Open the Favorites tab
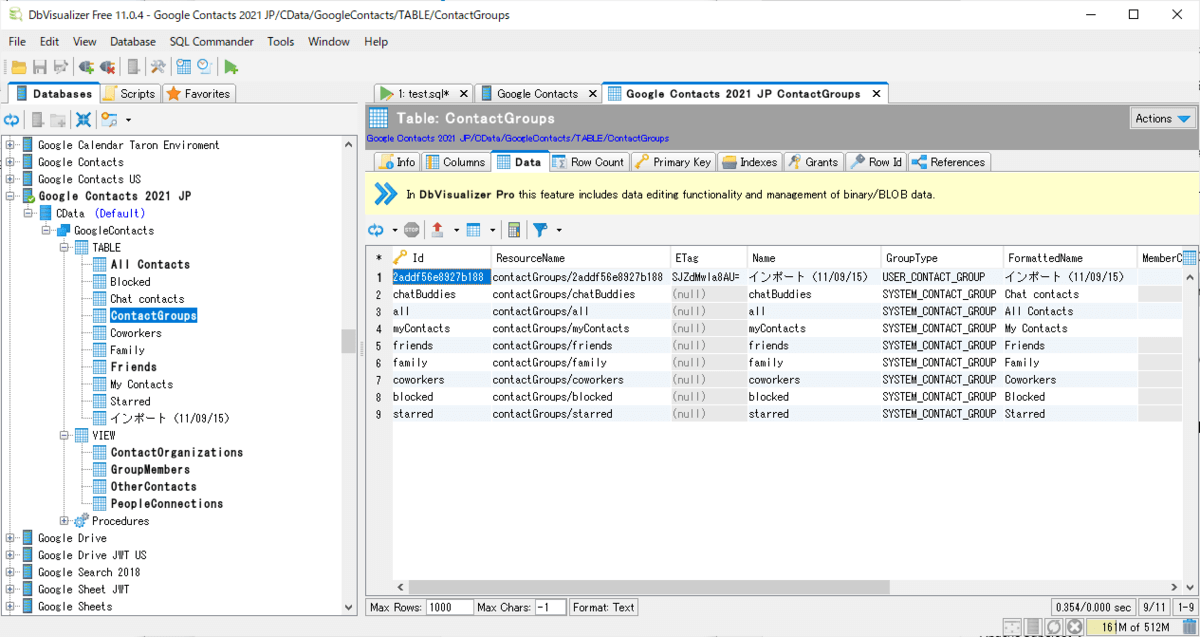The height and width of the screenshot is (637, 1200). pos(198,94)
